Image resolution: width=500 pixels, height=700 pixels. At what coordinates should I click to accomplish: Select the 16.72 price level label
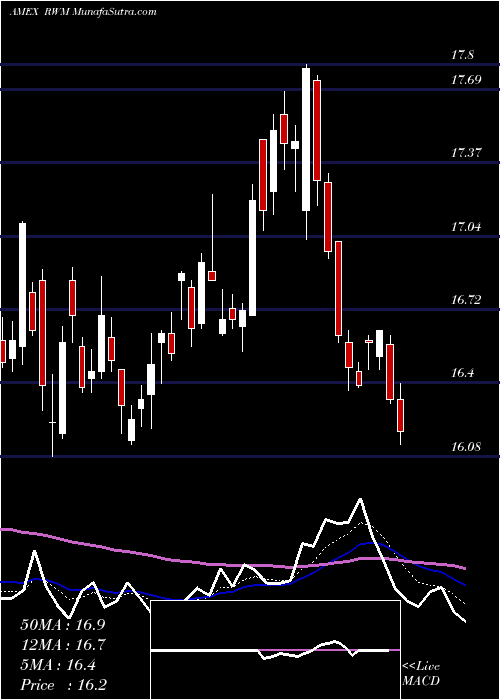tap(466, 300)
